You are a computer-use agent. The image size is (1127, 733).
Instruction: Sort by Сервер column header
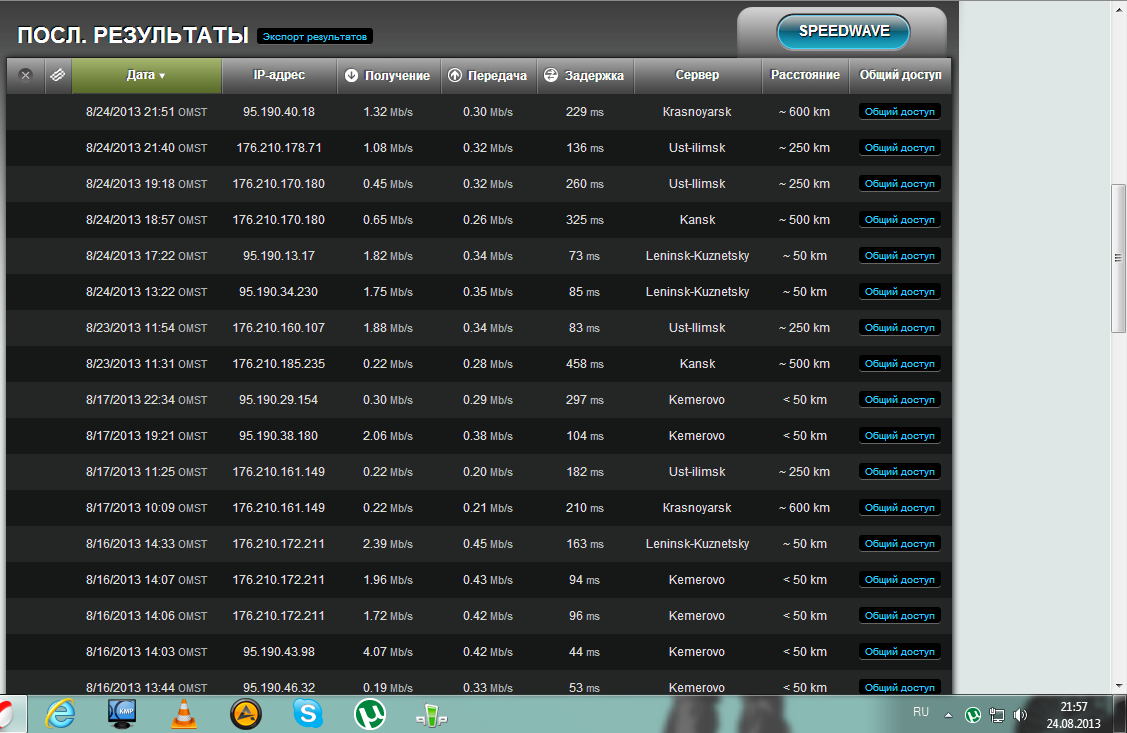(x=697, y=75)
